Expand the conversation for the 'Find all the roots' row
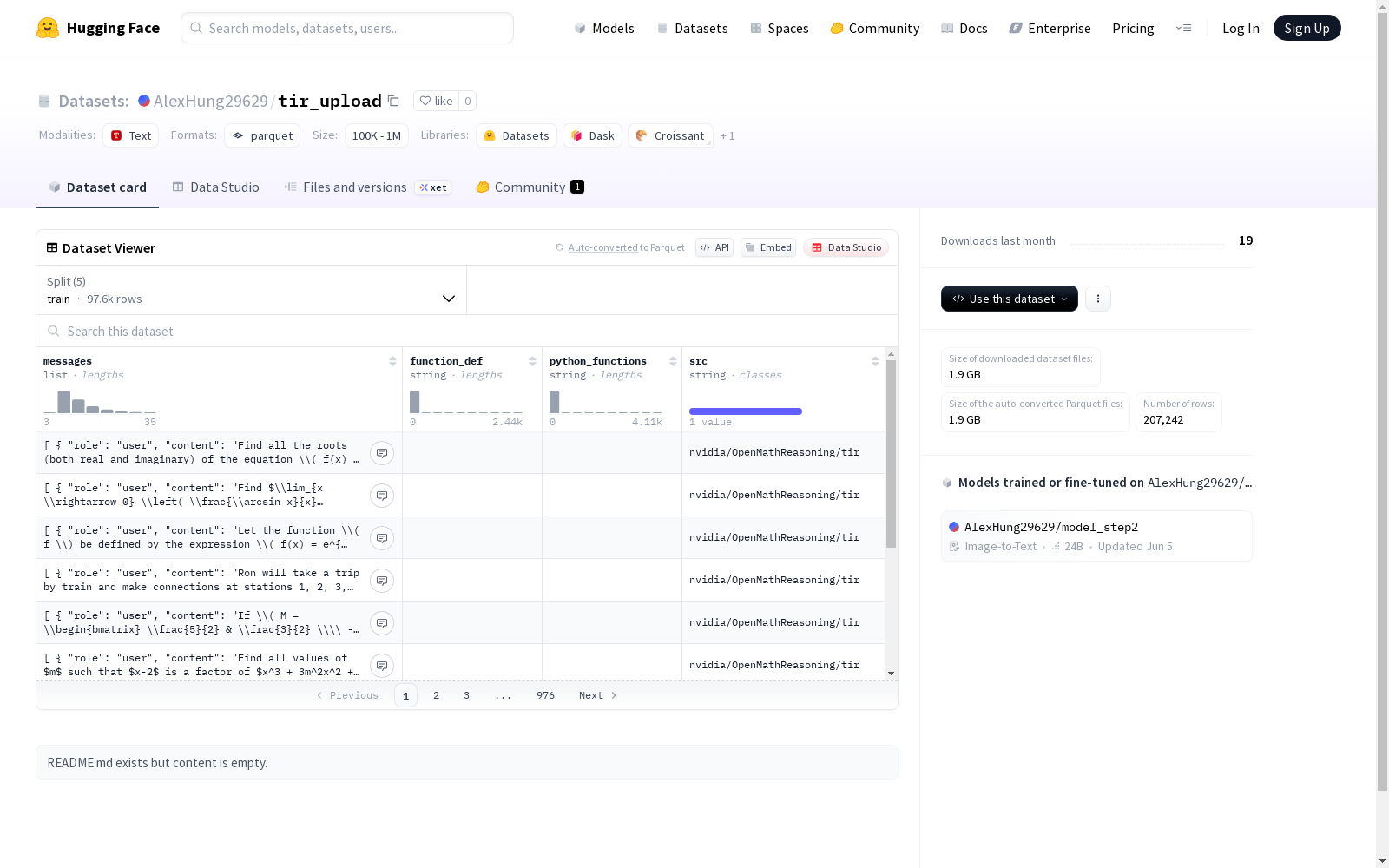 point(382,453)
